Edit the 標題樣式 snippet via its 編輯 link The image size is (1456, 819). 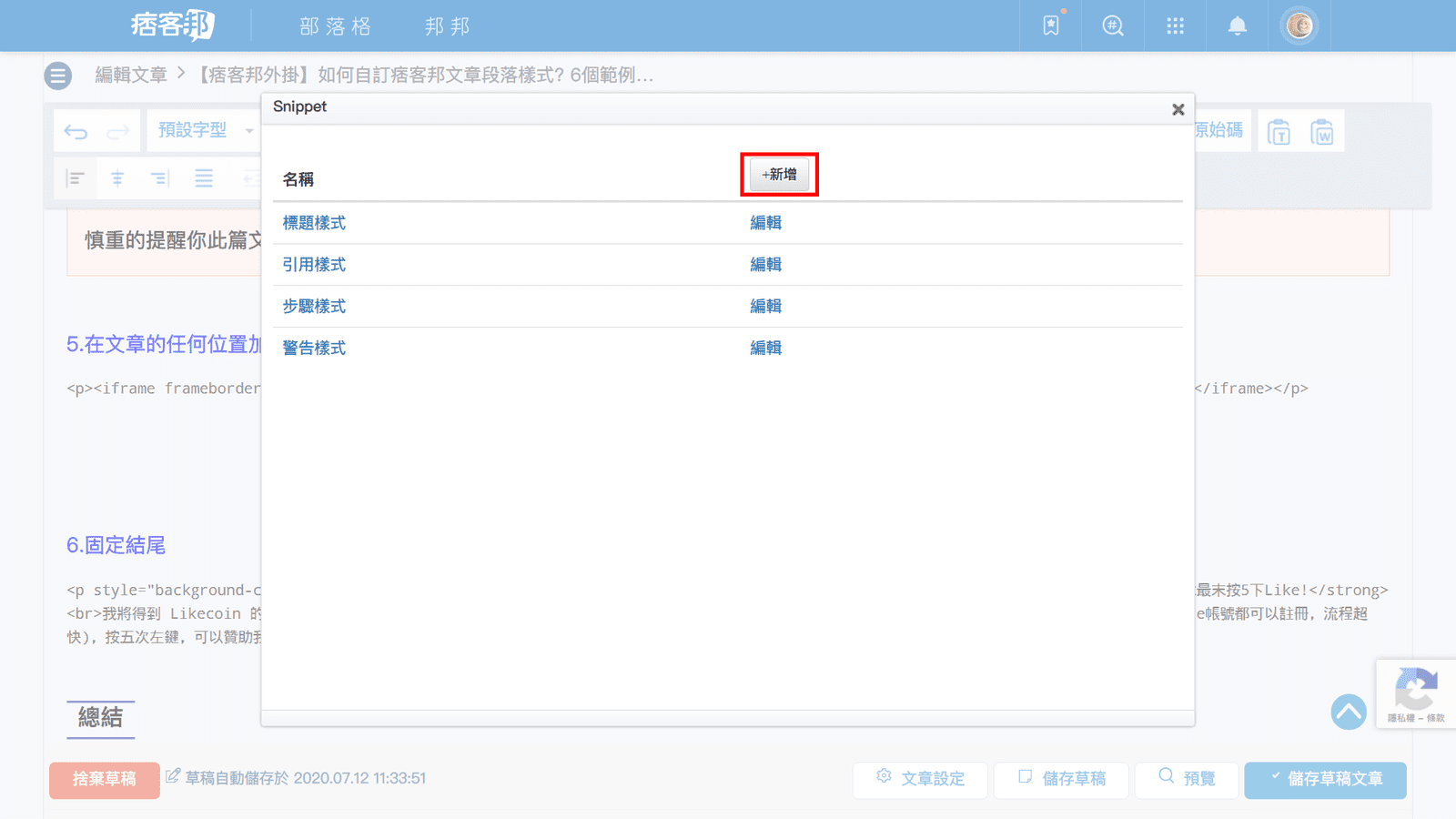click(x=766, y=223)
